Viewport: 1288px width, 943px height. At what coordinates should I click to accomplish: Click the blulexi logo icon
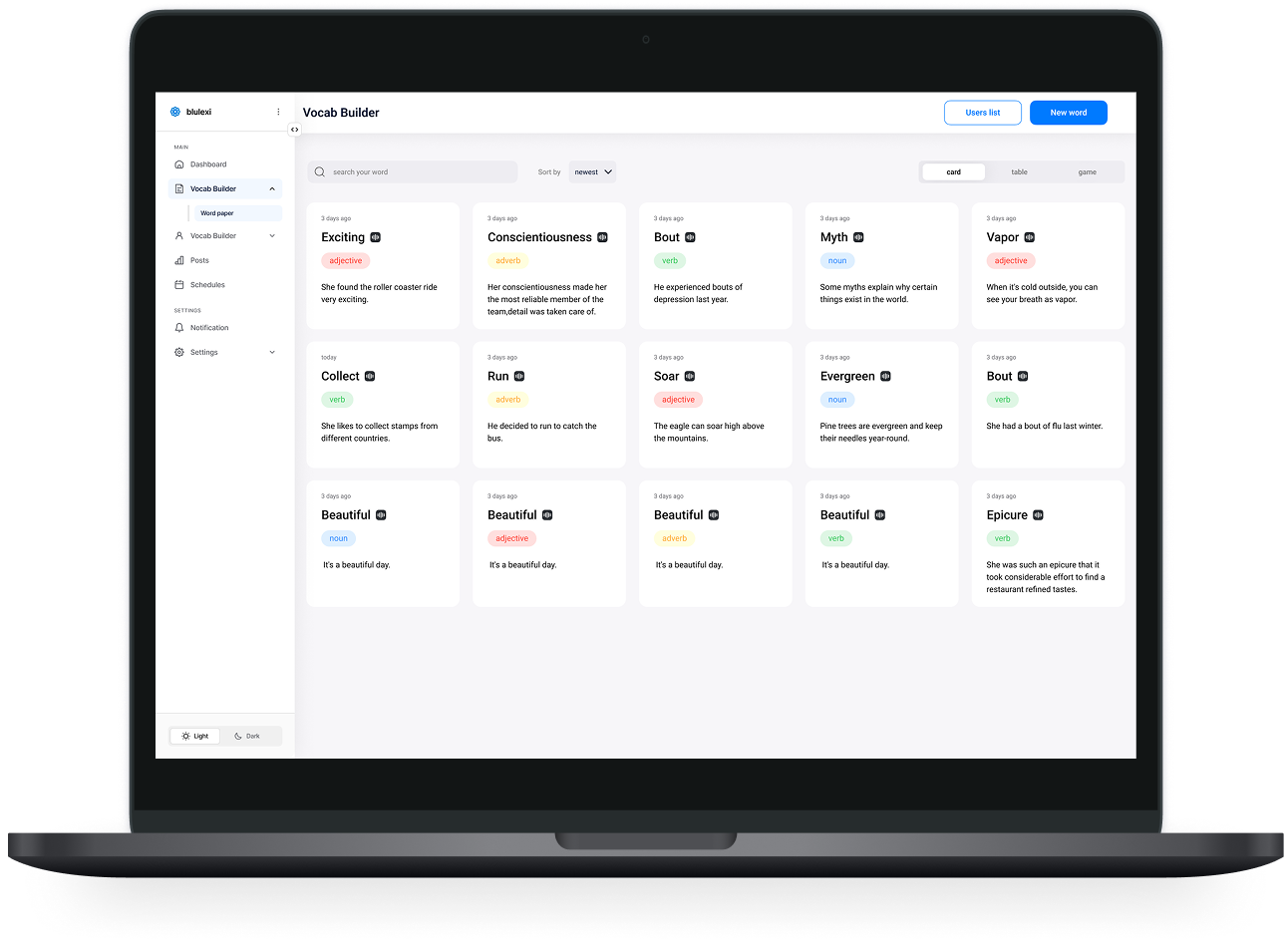coord(175,112)
